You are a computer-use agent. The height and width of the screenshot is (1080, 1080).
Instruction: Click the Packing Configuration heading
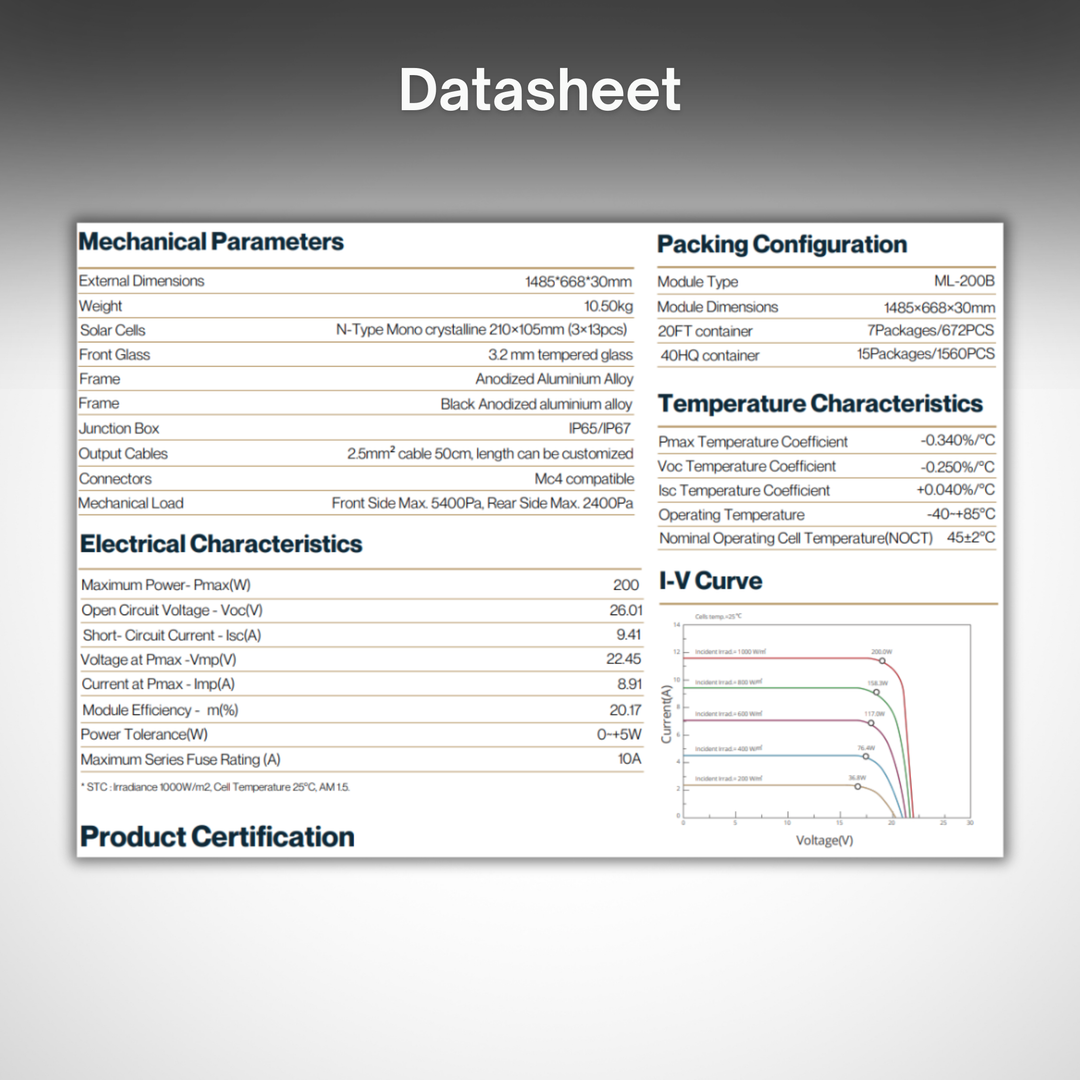tap(782, 245)
